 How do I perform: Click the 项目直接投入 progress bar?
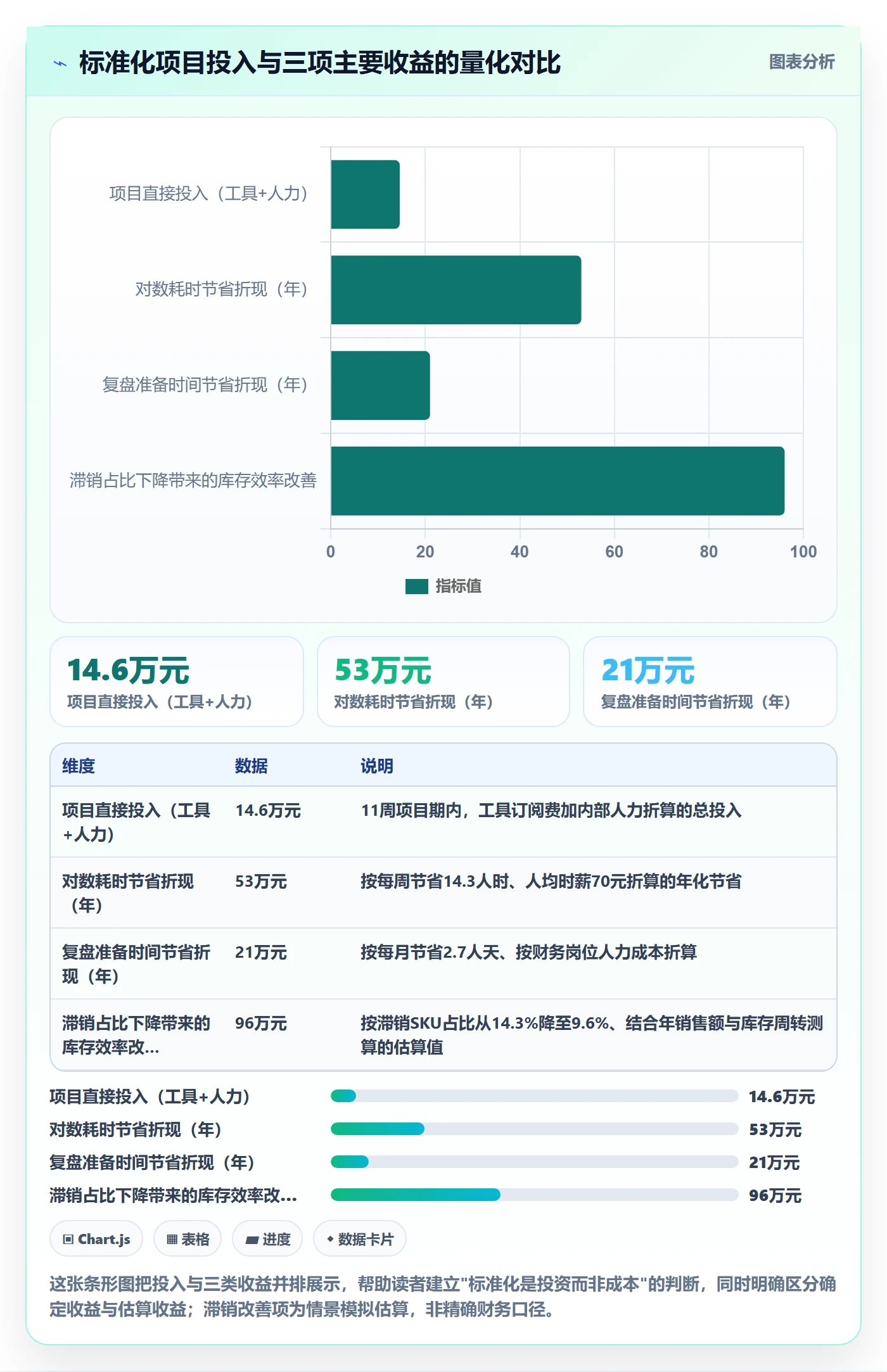point(535,1096)
